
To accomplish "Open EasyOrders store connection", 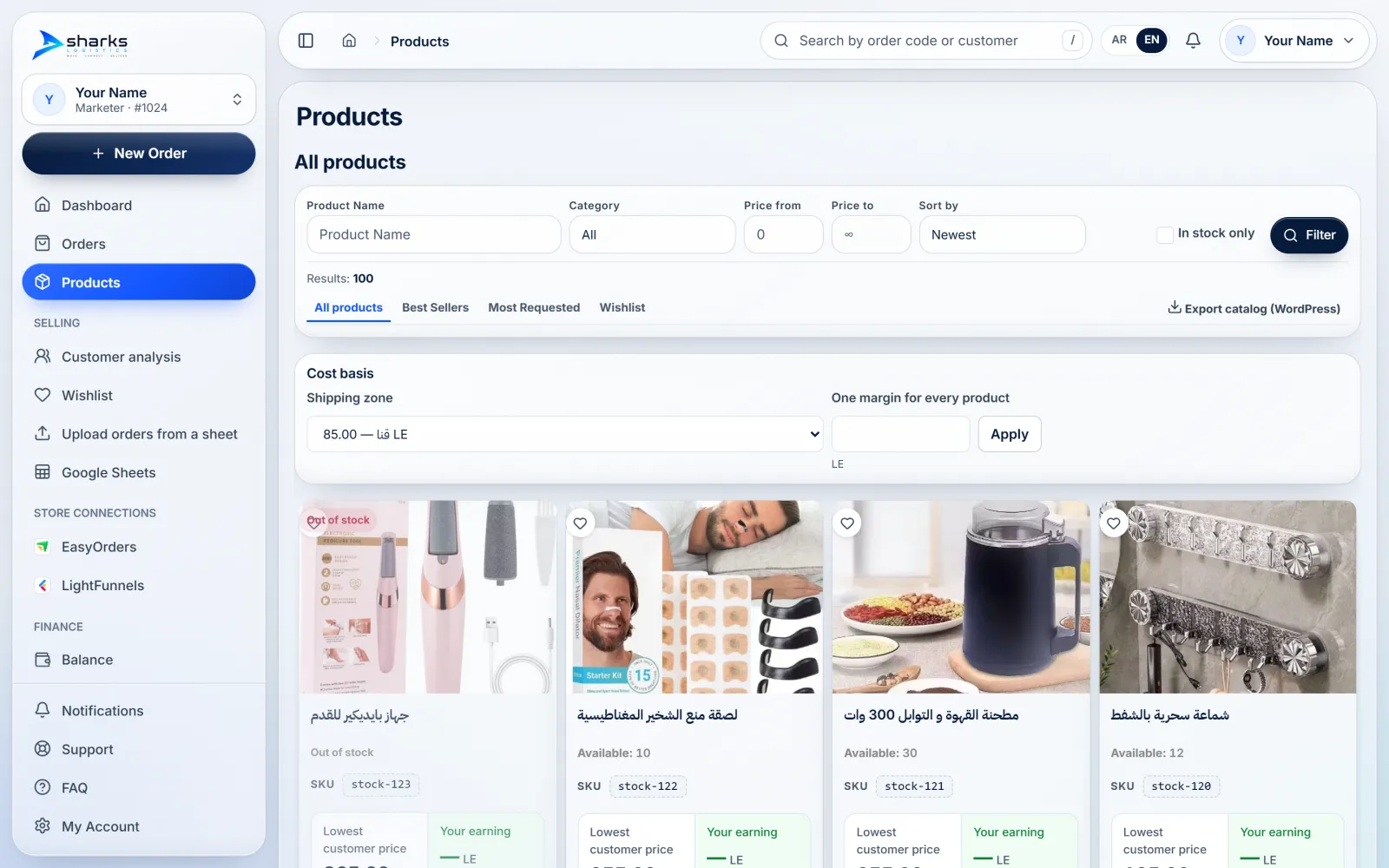I will pyautogui.click(x=139, y=547).
